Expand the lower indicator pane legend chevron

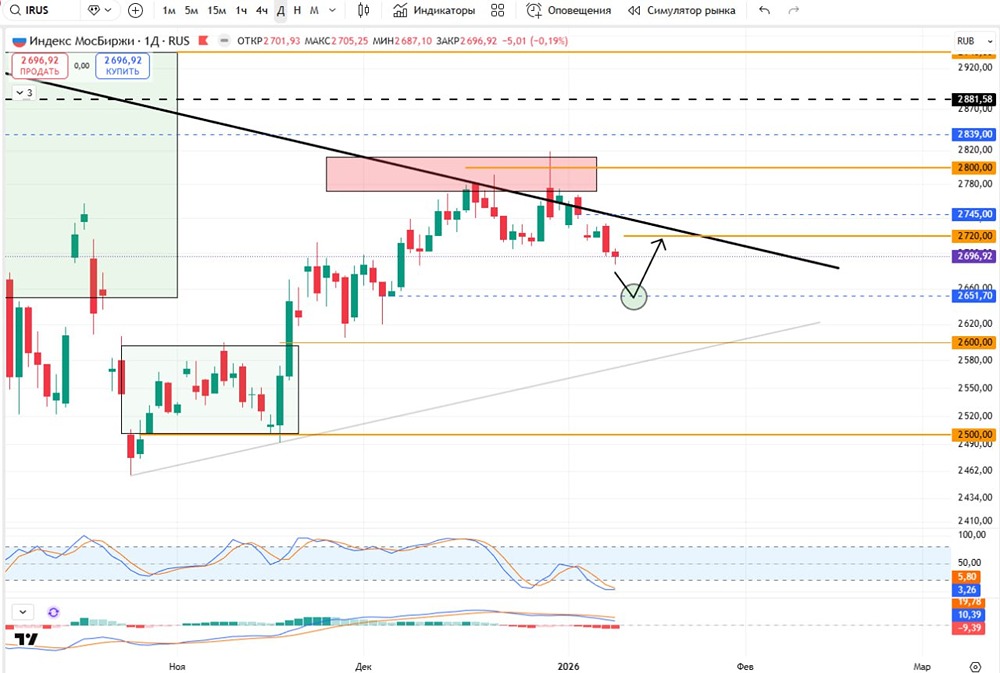(x=23, y=612)
